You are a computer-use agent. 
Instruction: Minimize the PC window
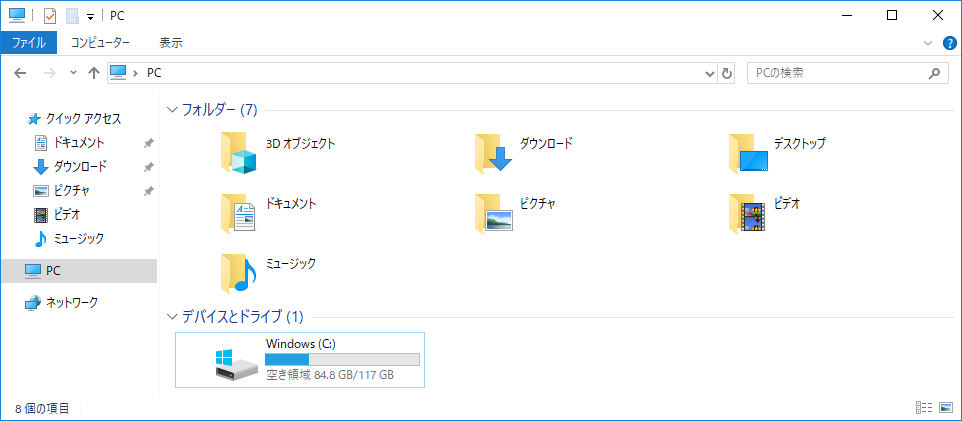coord(847,16)
